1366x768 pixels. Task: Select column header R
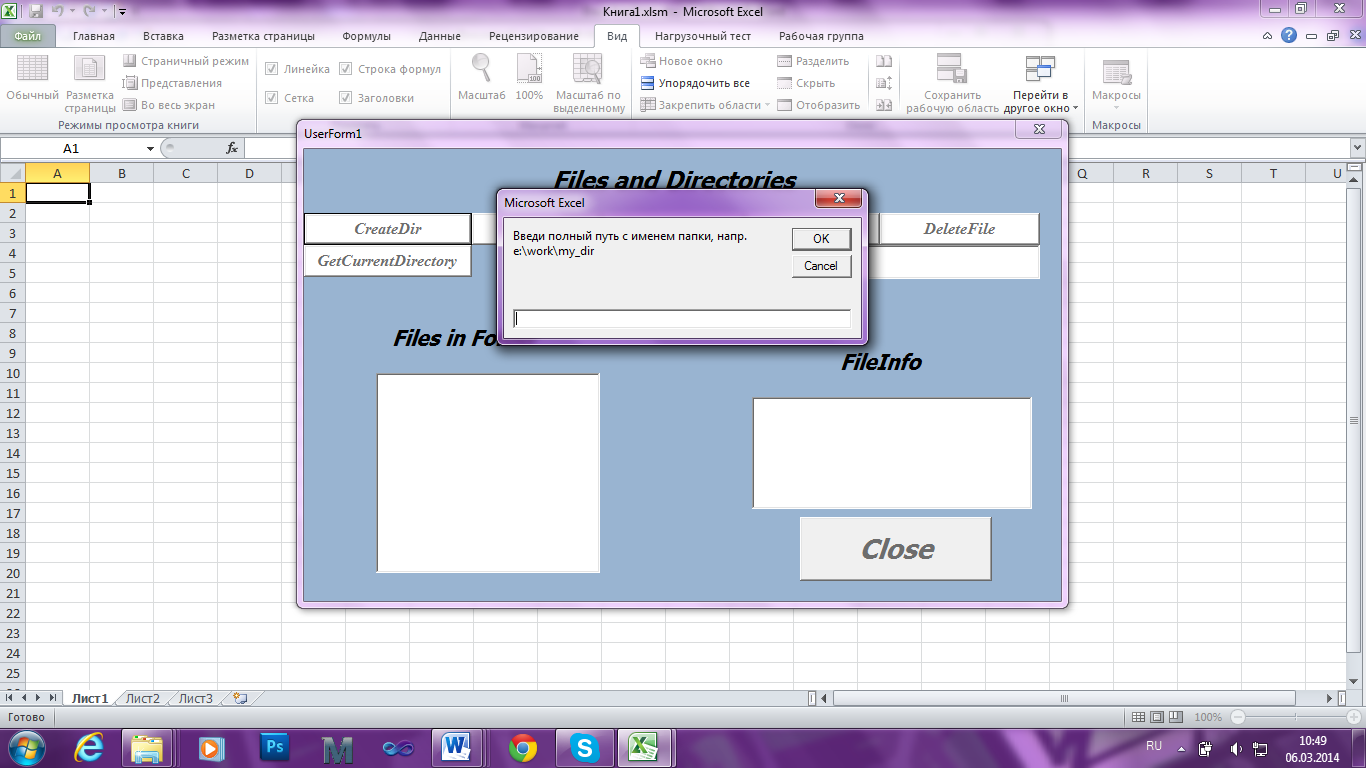1145,174
